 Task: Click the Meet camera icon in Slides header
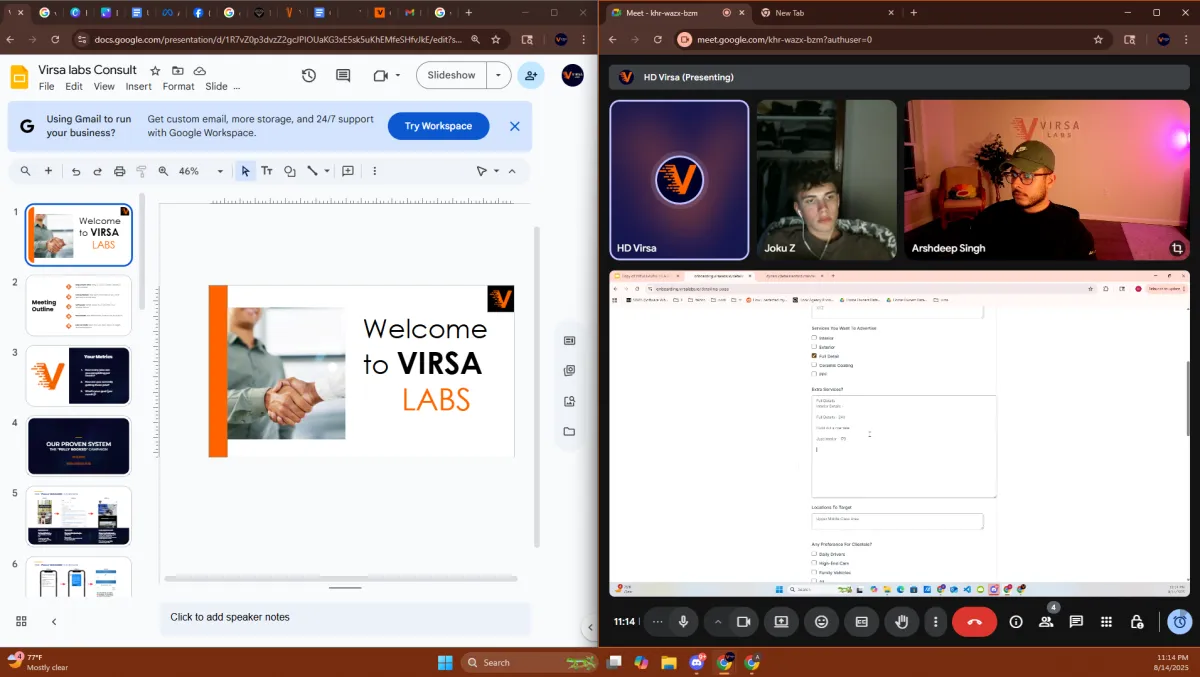(380, 76)
